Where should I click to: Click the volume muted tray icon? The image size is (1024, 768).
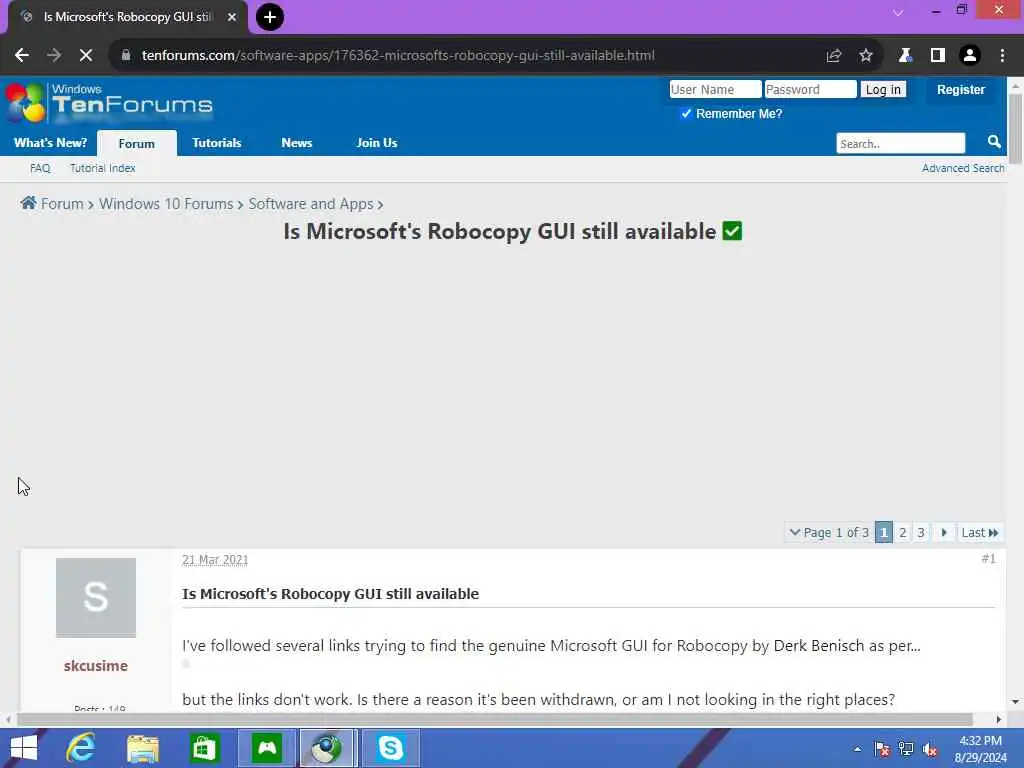point(929,749)
